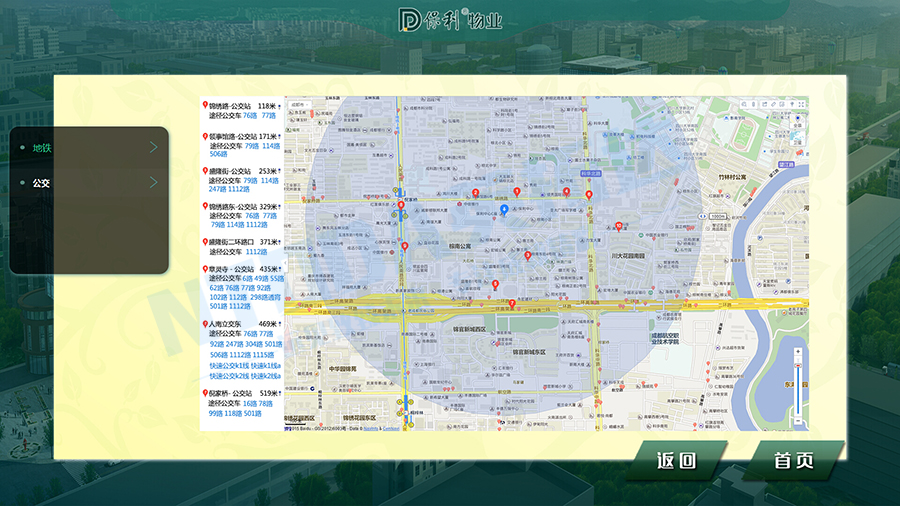Viewport: 900px width, 506px height.
Task: Expand the chevron beside 地铁
Action: pos(153,147)
